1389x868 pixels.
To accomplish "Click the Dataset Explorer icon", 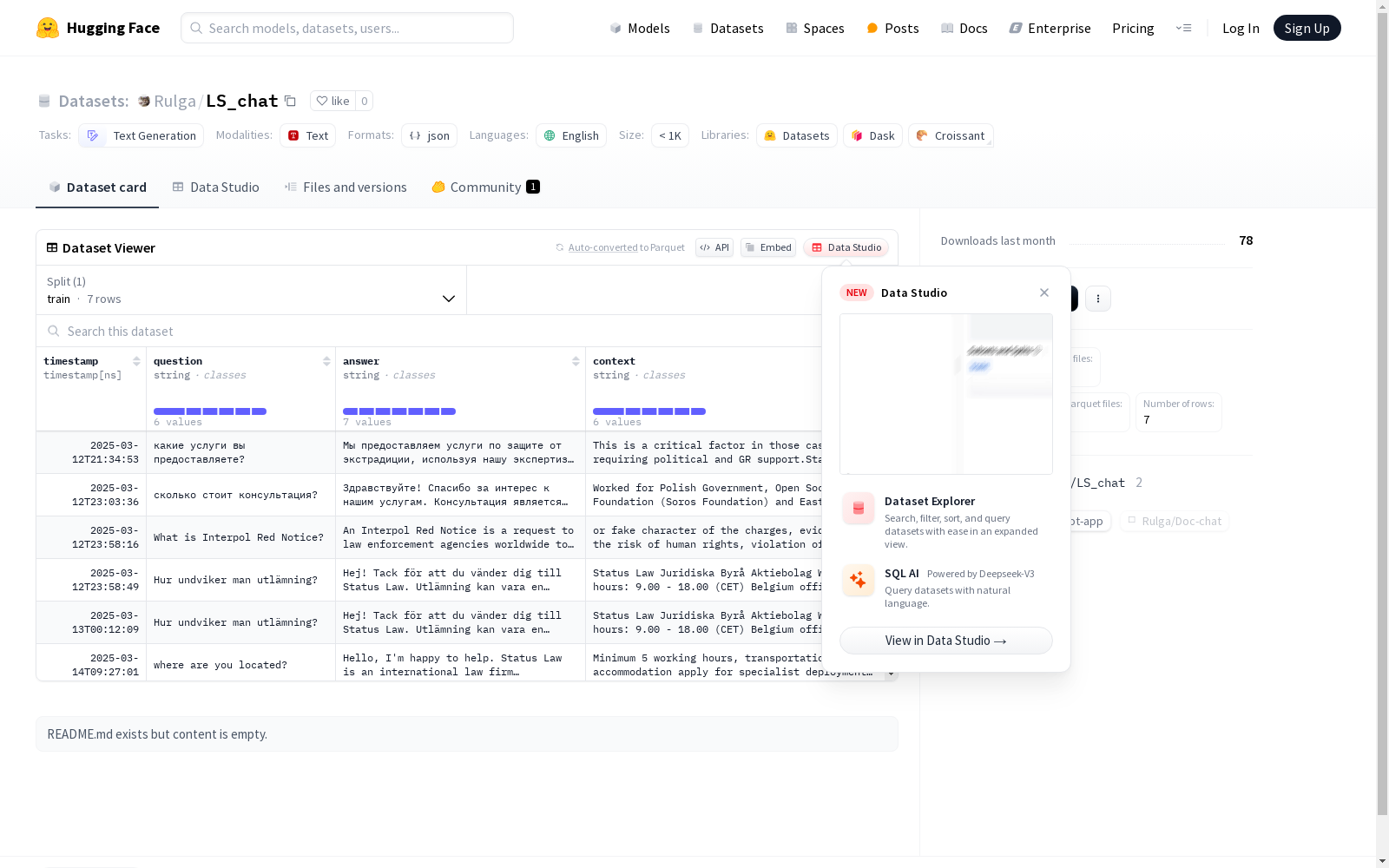I will coord(859,509).
